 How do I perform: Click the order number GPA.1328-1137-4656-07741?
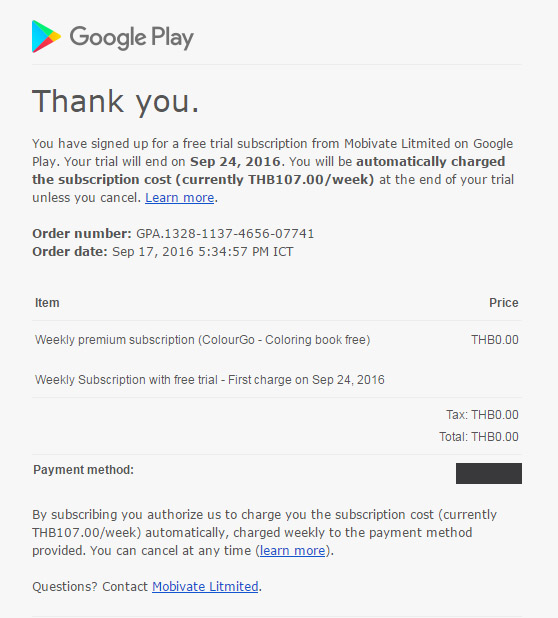(225, 234)
